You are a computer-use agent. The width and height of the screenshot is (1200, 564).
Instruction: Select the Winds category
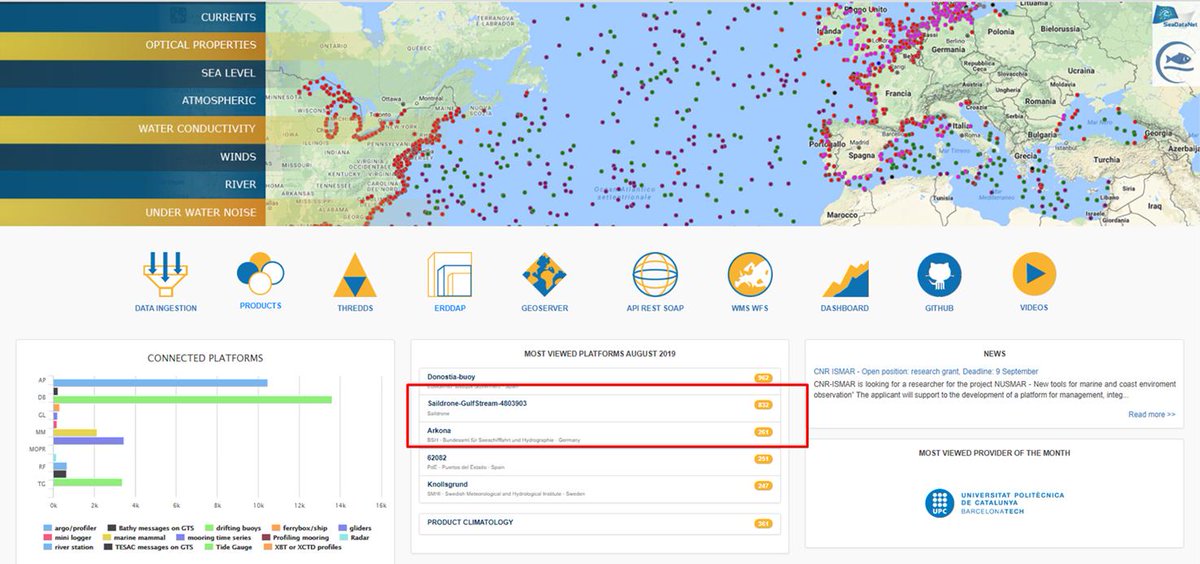[x=132, y=157]
